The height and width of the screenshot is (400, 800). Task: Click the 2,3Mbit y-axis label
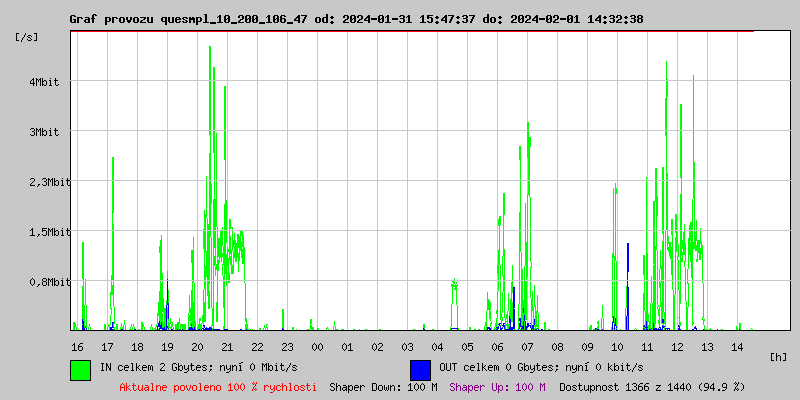(41, 182)
